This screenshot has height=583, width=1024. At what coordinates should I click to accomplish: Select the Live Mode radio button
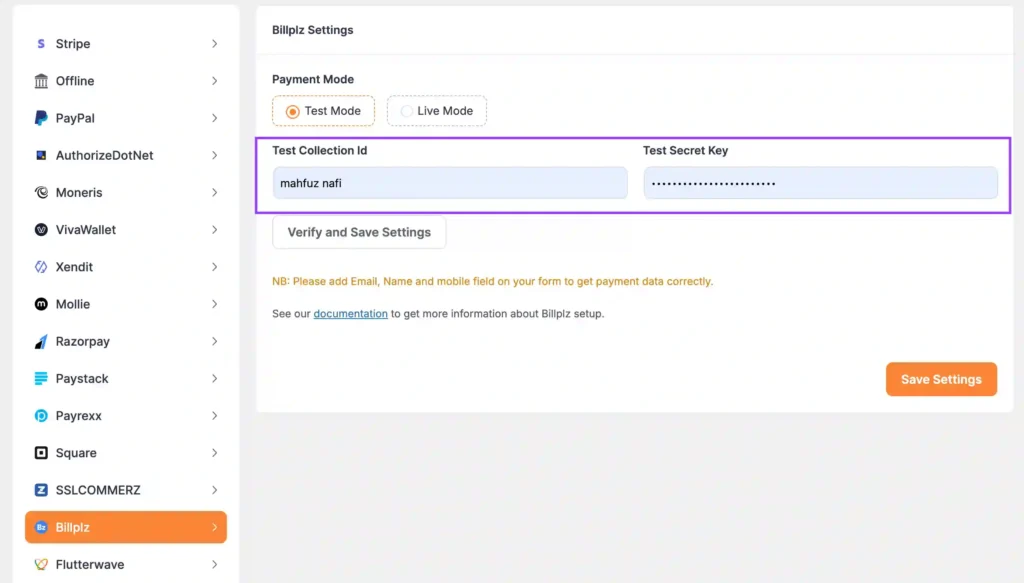tap(407, 112)
